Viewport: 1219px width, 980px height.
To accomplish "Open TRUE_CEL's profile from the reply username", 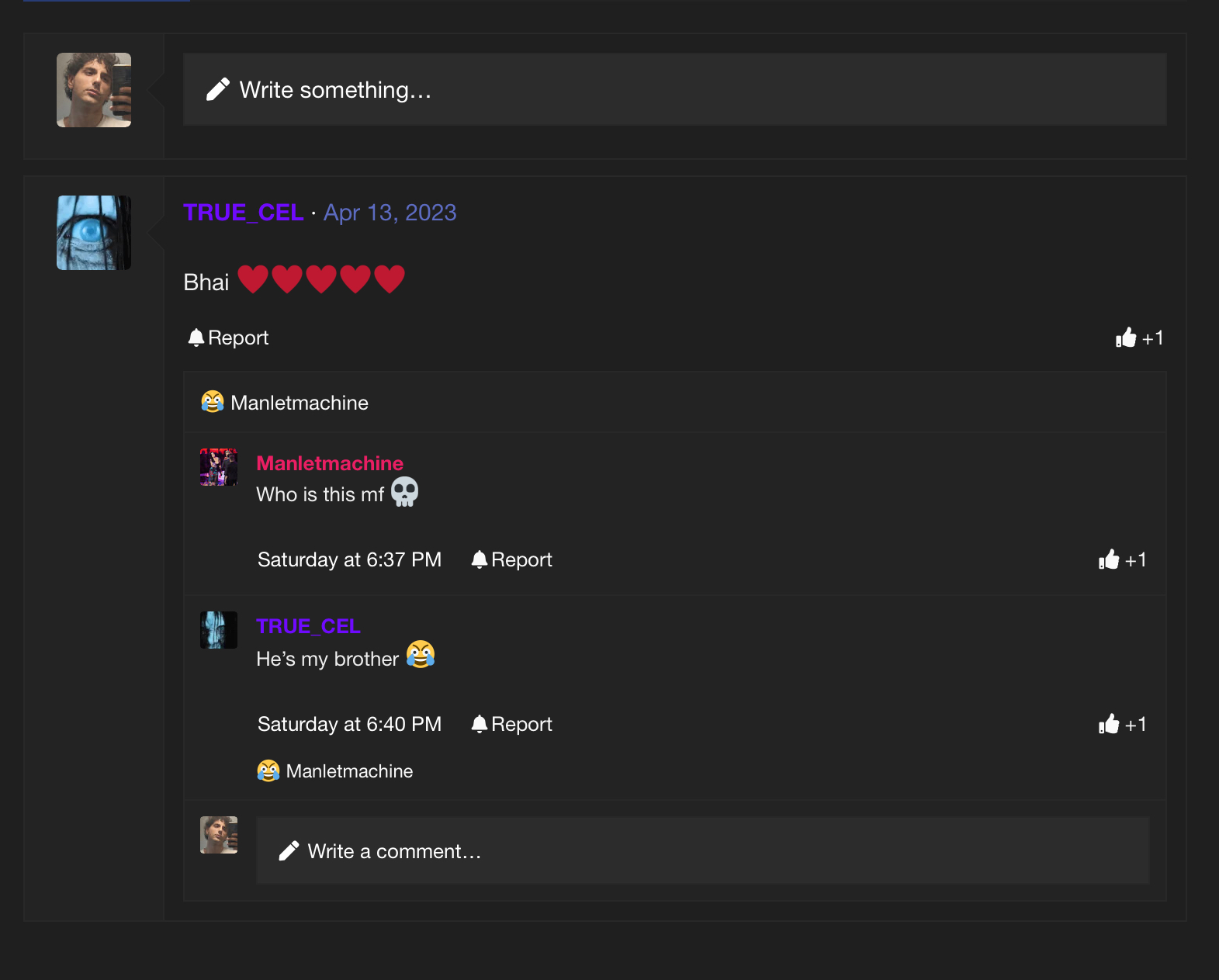I will pos(308,626).
